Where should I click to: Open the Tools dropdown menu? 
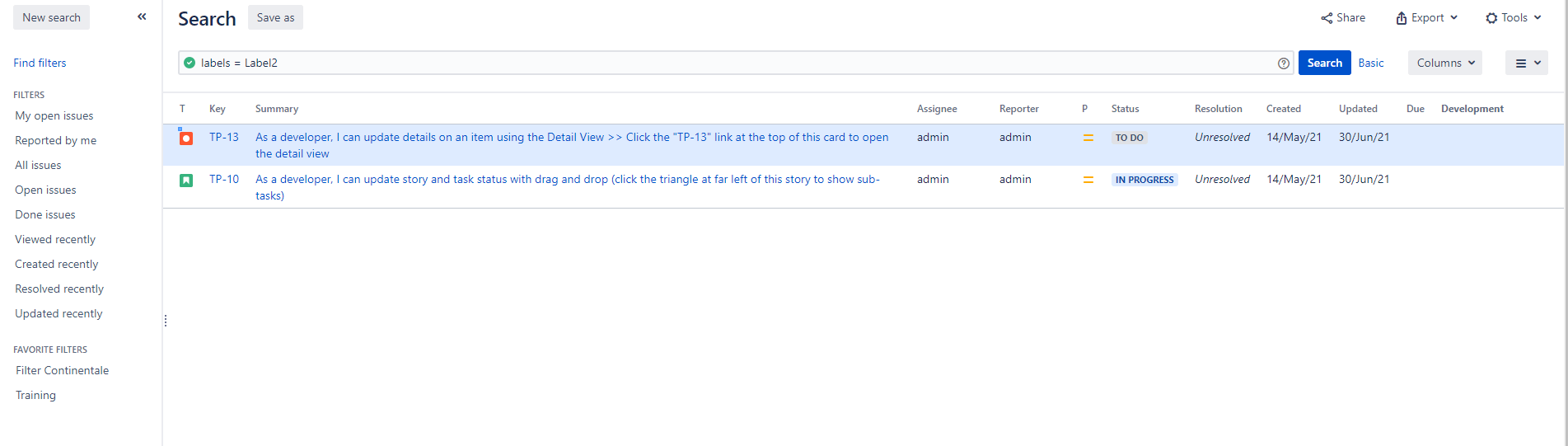(x=1514, y=18)
